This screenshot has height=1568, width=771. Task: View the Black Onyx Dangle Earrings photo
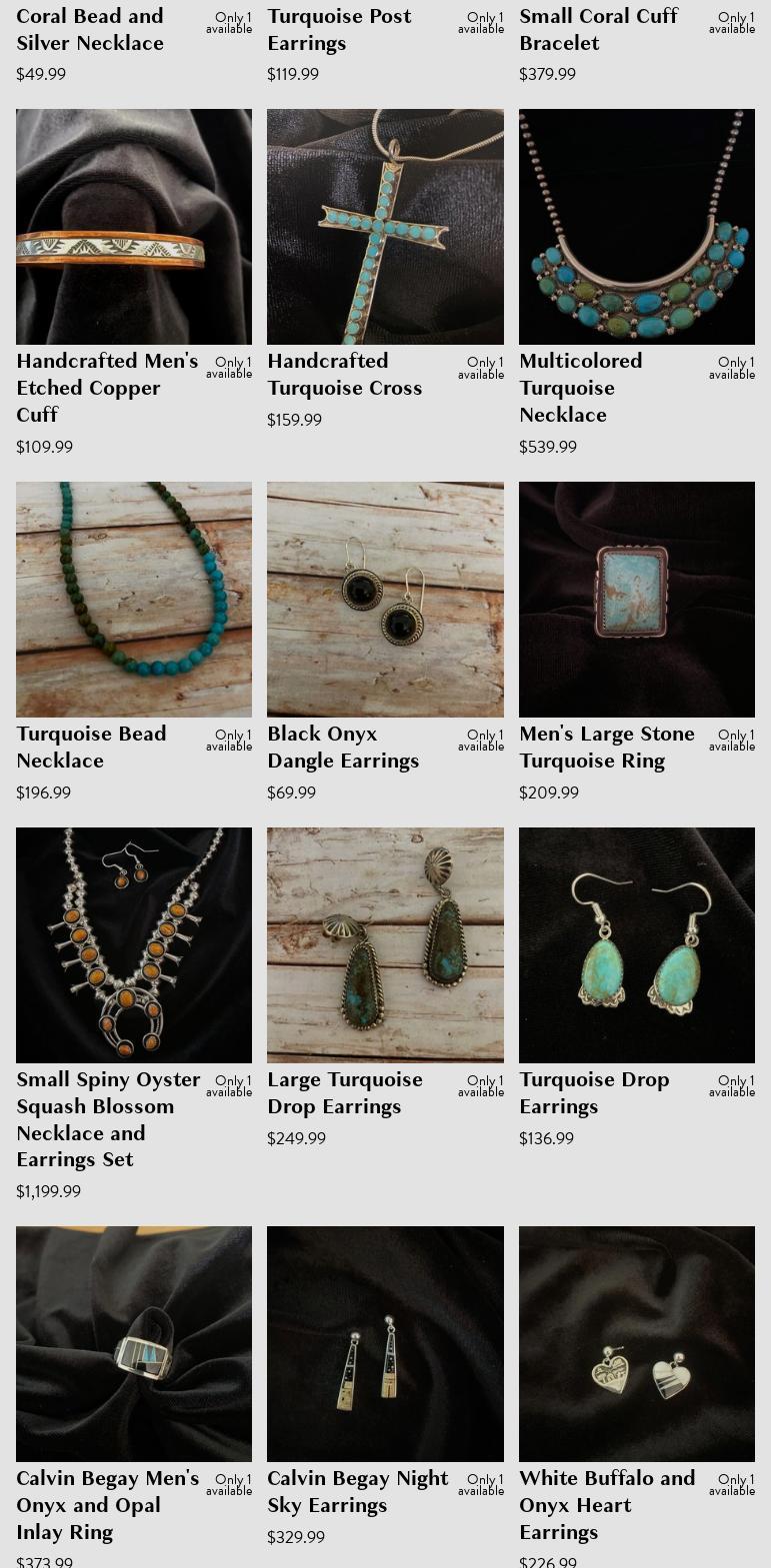(385, 600)
